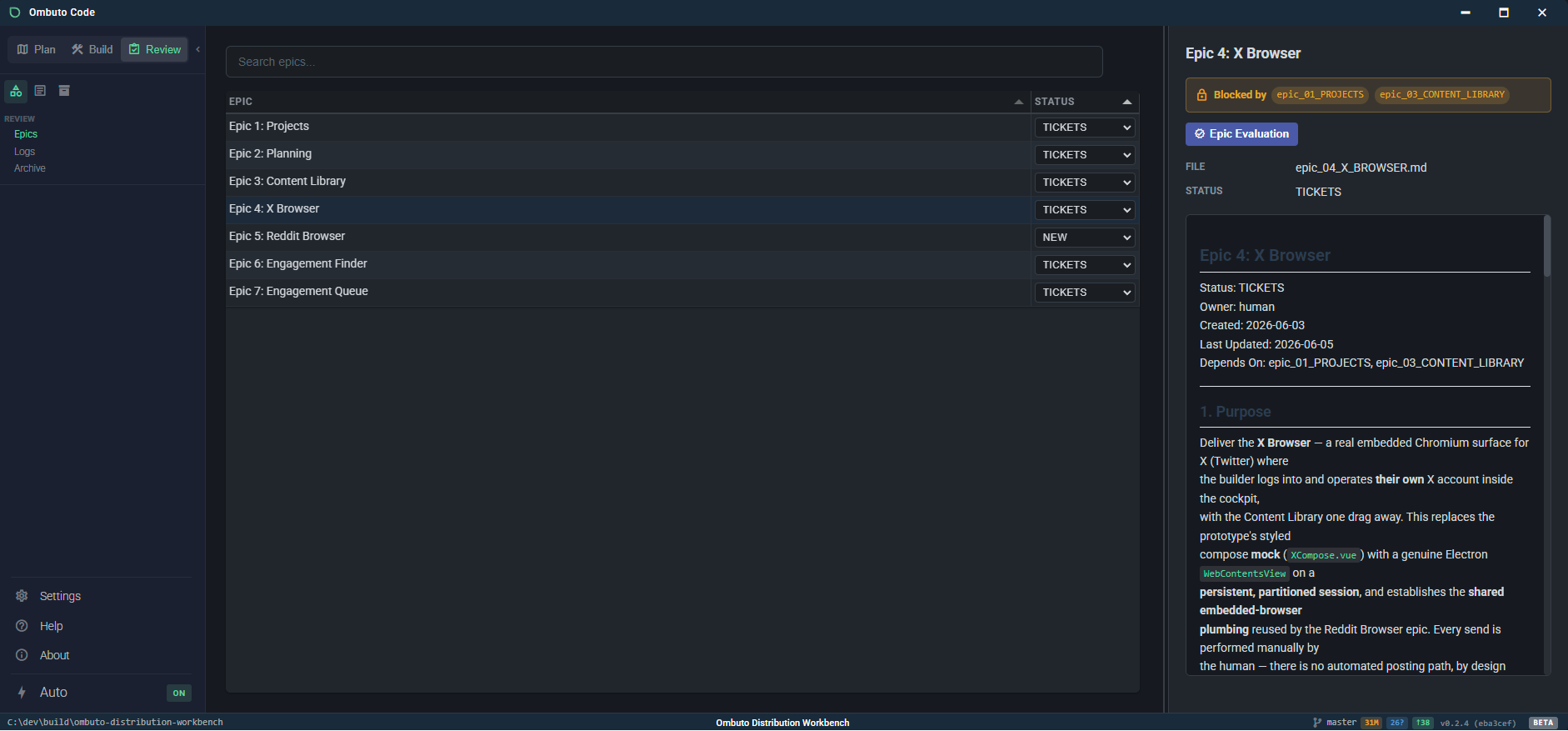Open the epics view shapes icon
This screenshot has height=731, width=1568.
(x=16, y=91)
